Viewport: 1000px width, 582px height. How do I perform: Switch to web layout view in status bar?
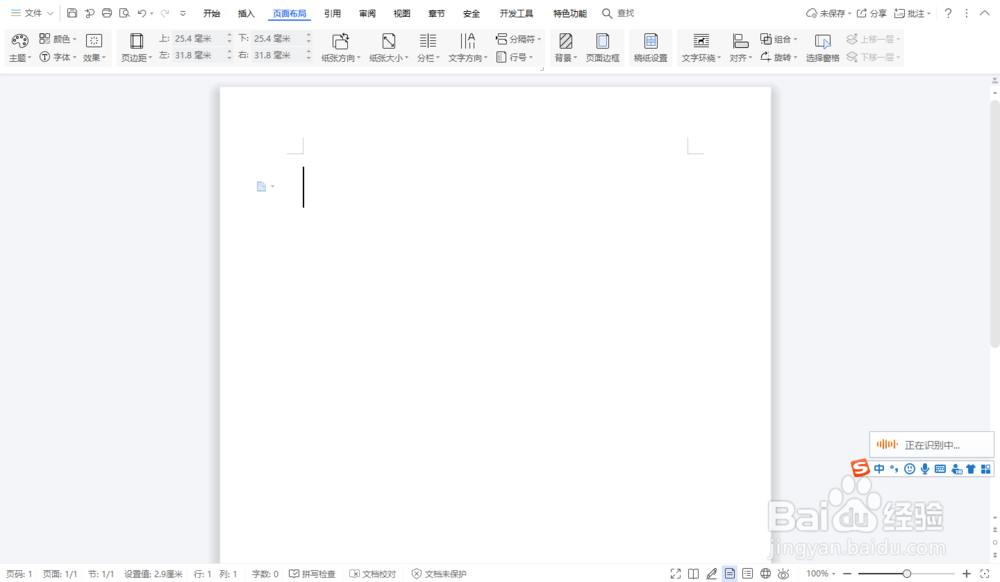[765, 574]
